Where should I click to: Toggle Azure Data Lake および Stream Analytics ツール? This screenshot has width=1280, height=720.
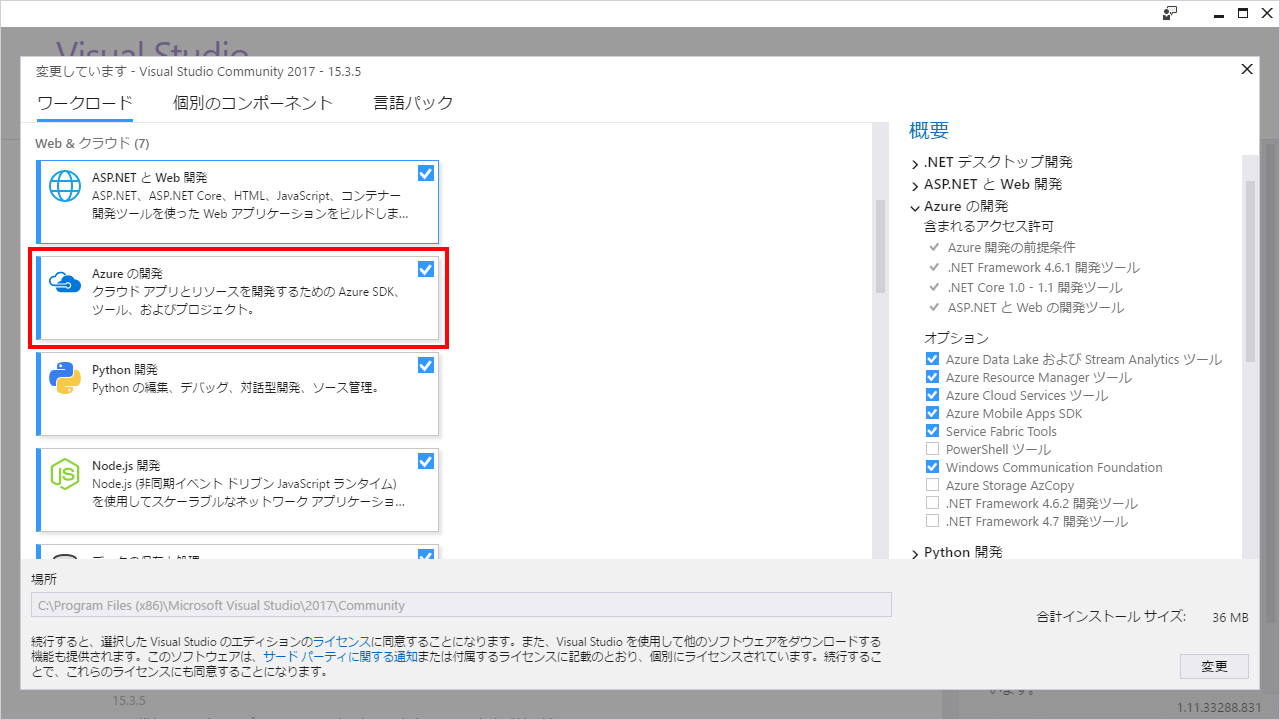coord(933,359)
